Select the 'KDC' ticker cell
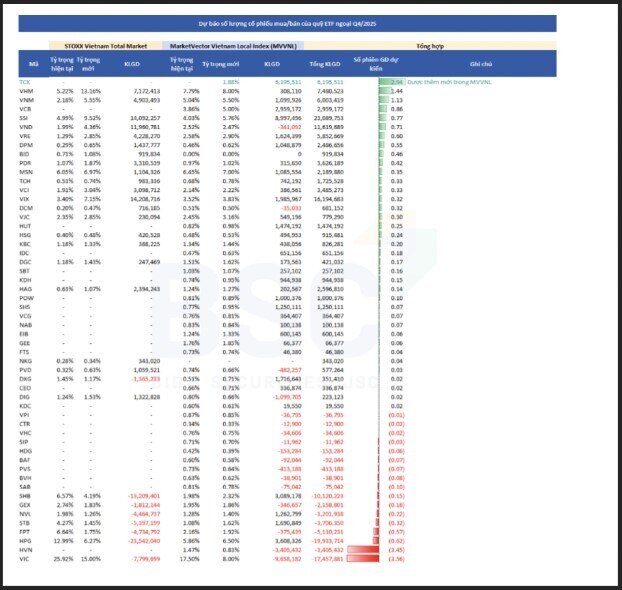 coord(25,406)
